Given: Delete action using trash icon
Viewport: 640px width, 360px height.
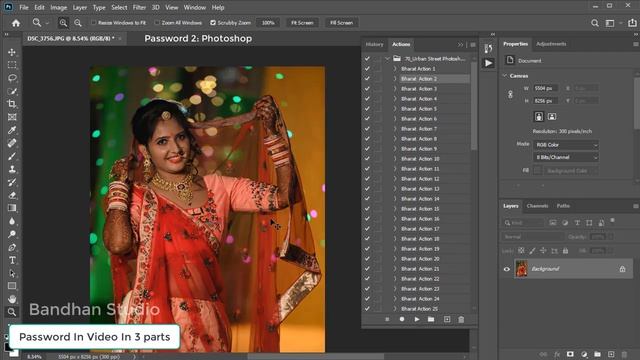Looking at the screenshot, I should click(x=461, y=319).
